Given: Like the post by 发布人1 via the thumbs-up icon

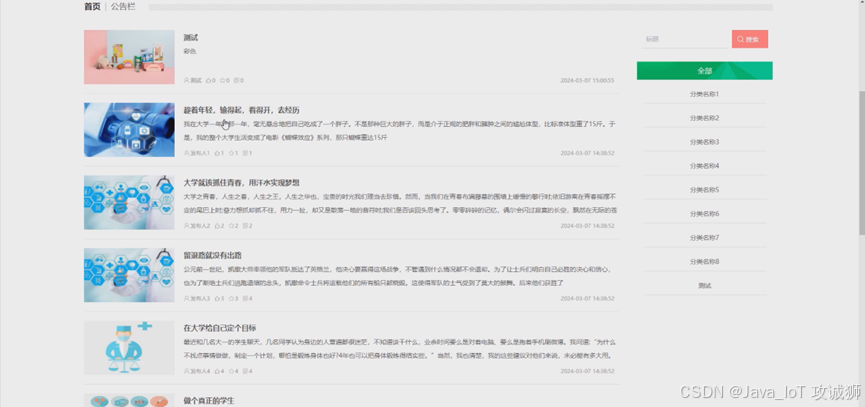Looking at the screenshot, I should pos(217,153).
